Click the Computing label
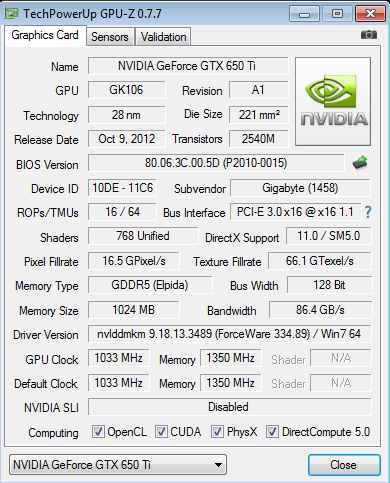This screenshot has height=483, width=390. click(53, 433)
